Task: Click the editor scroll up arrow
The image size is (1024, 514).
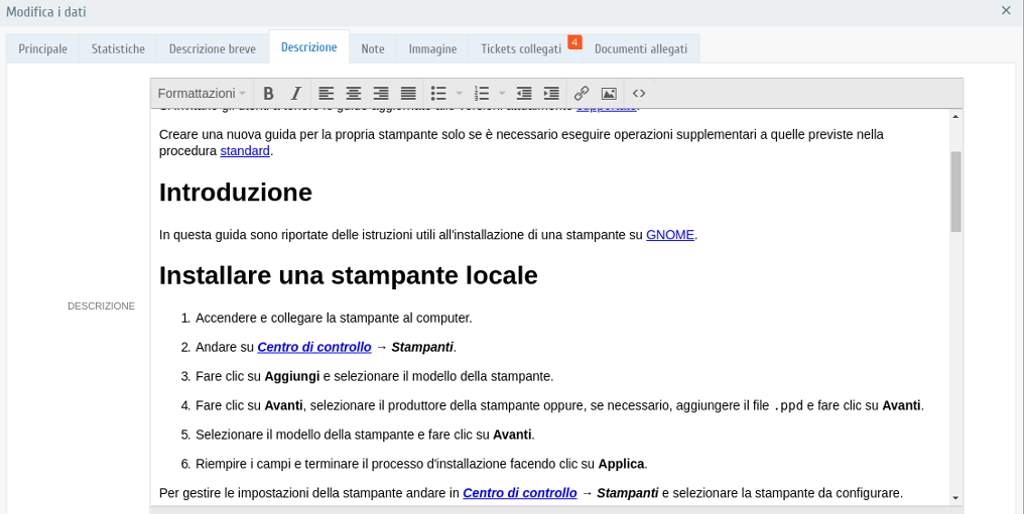Action: 955,116
